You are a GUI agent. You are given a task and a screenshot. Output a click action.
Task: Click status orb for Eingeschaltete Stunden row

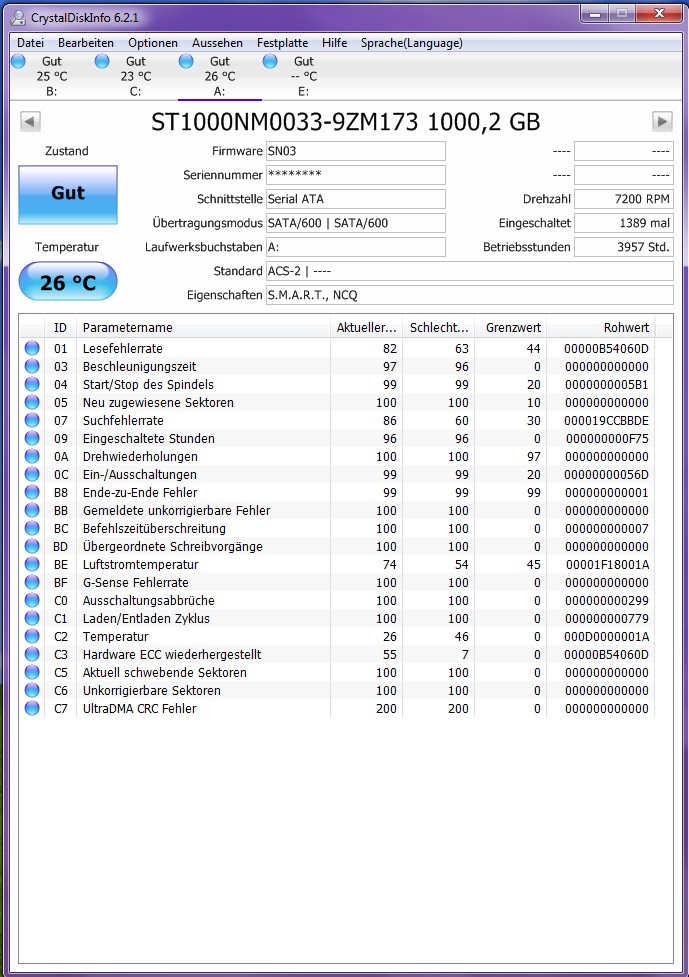point(32,439)
